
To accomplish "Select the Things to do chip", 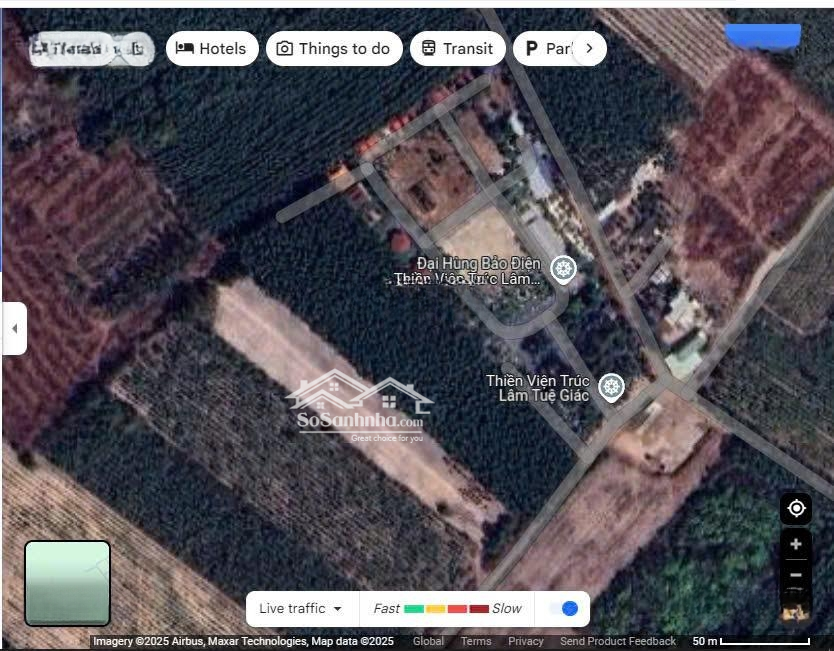I will click(x=334, y=48).
